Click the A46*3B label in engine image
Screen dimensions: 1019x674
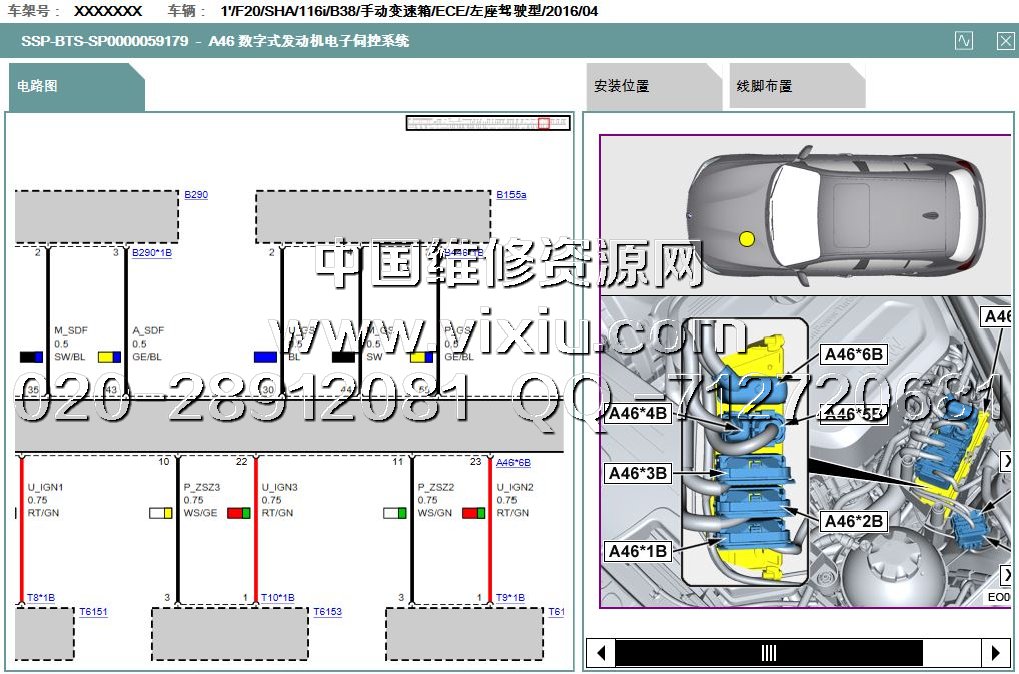pos(636,473)
